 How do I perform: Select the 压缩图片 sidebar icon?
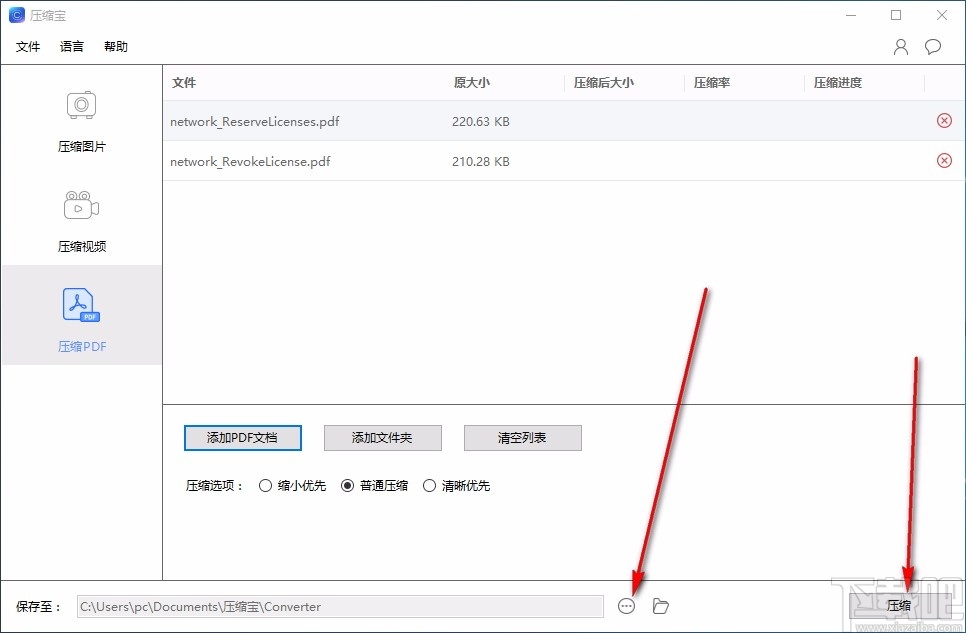point(81,117)
